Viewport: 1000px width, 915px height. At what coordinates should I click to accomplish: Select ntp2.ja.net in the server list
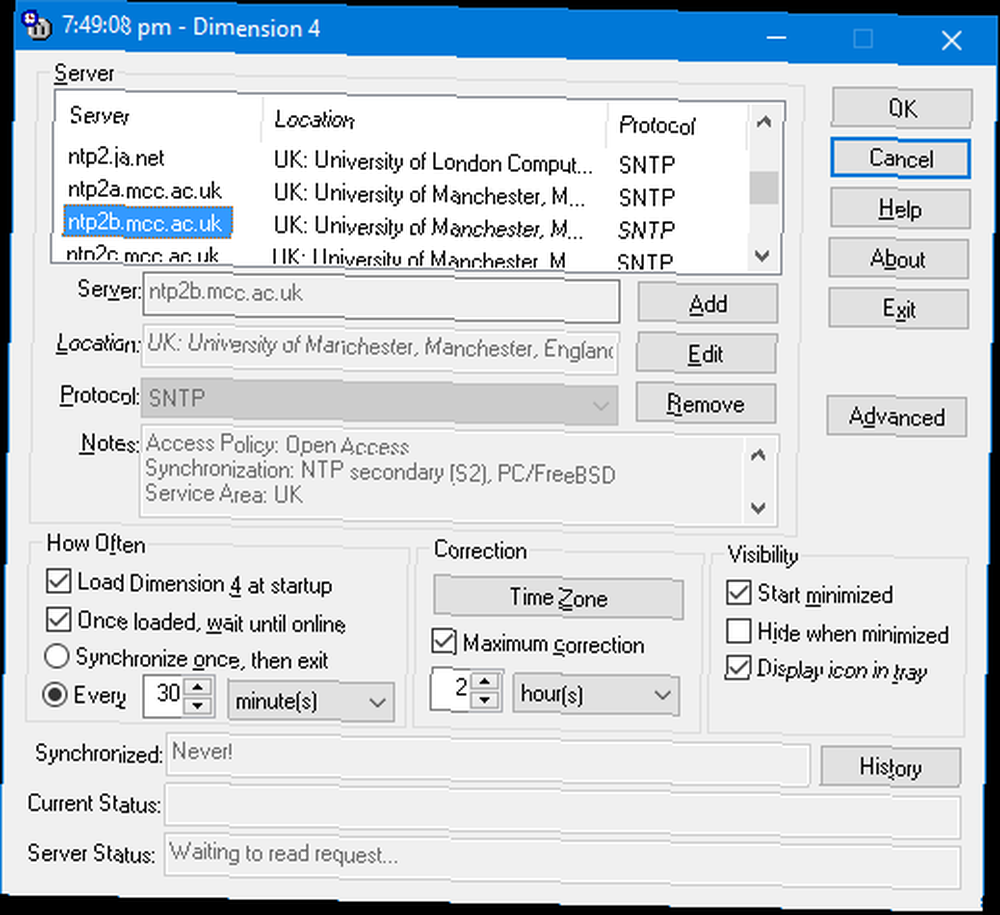click(116, 157)
